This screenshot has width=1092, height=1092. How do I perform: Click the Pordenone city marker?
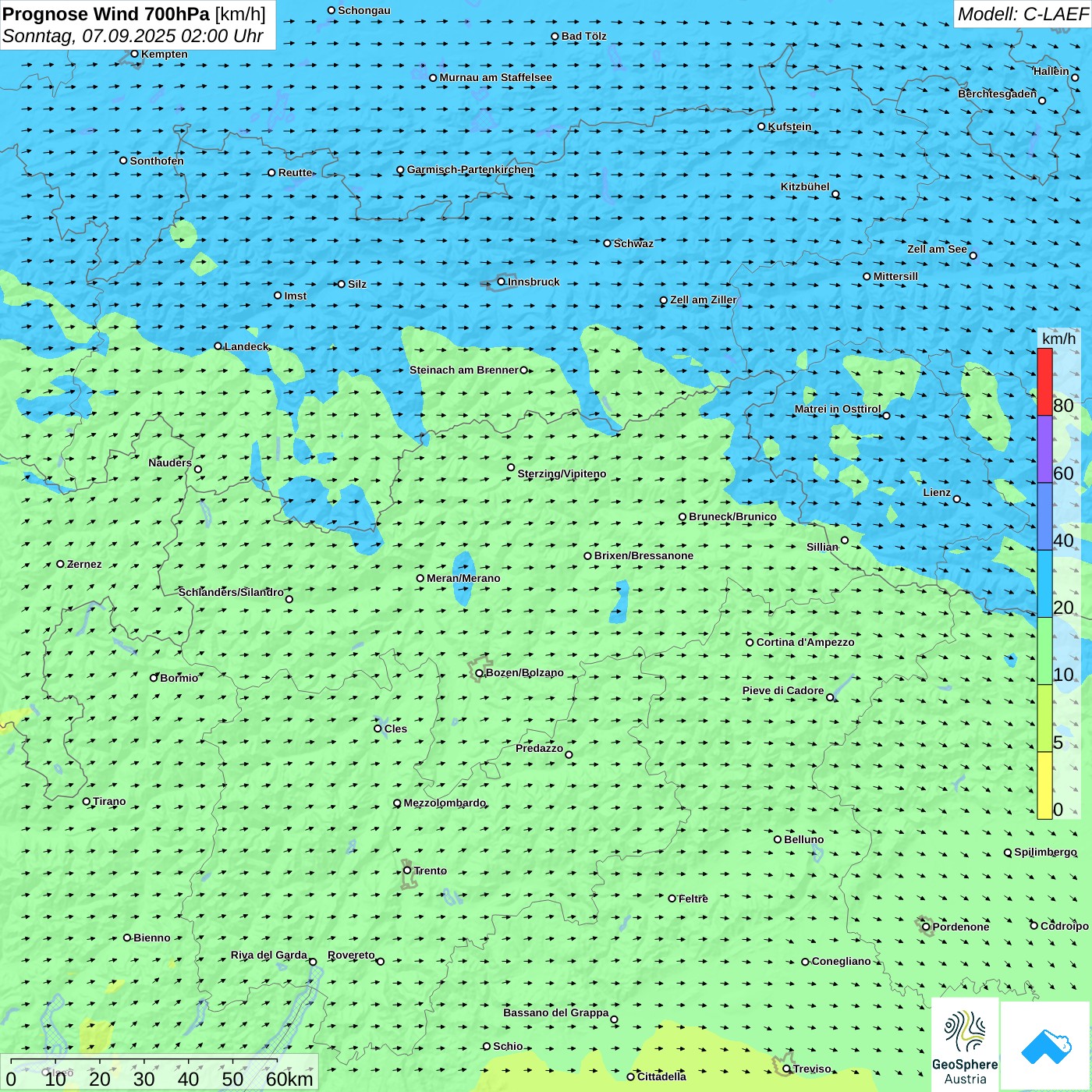tap(926, 927)
